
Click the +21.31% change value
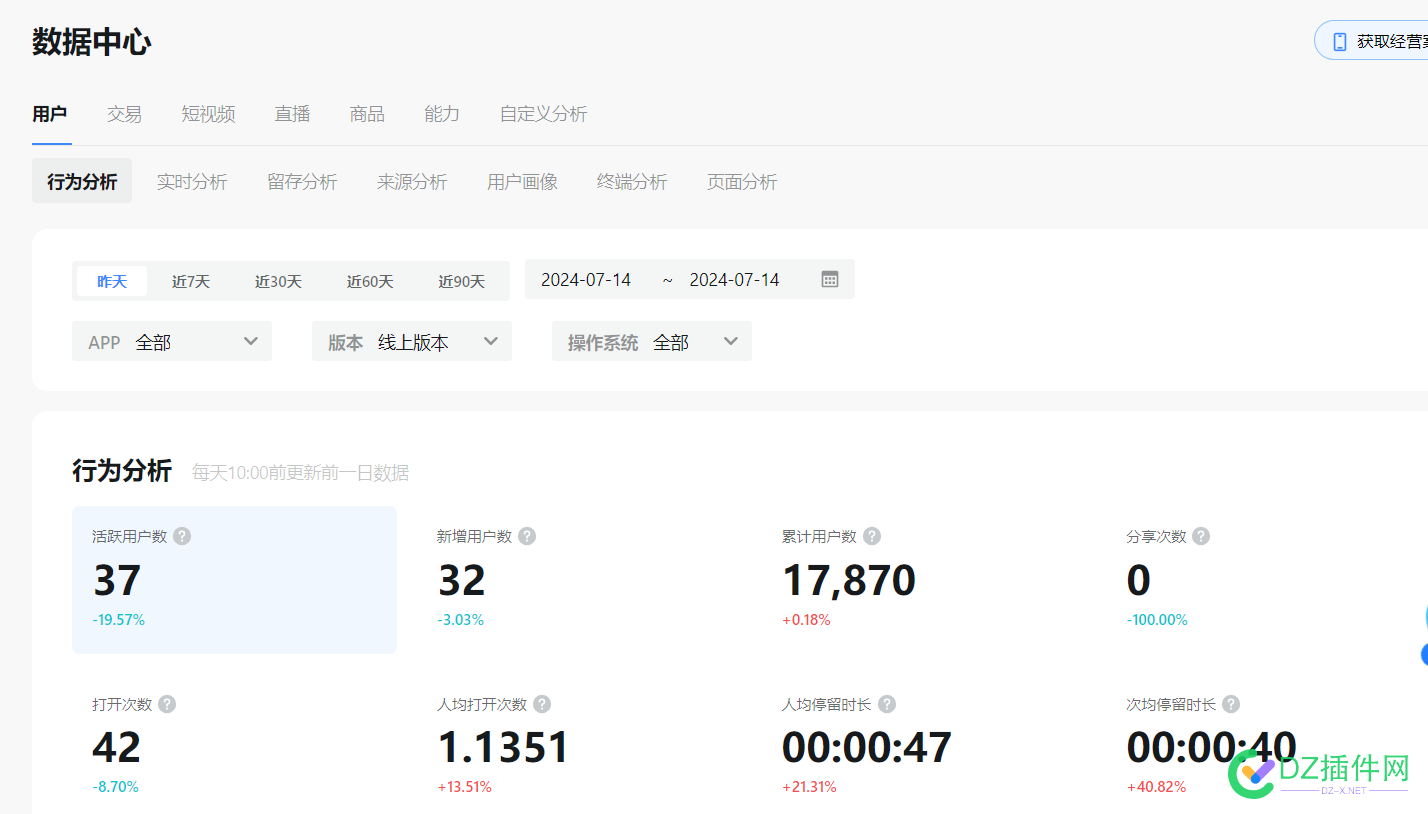point(809,787)
